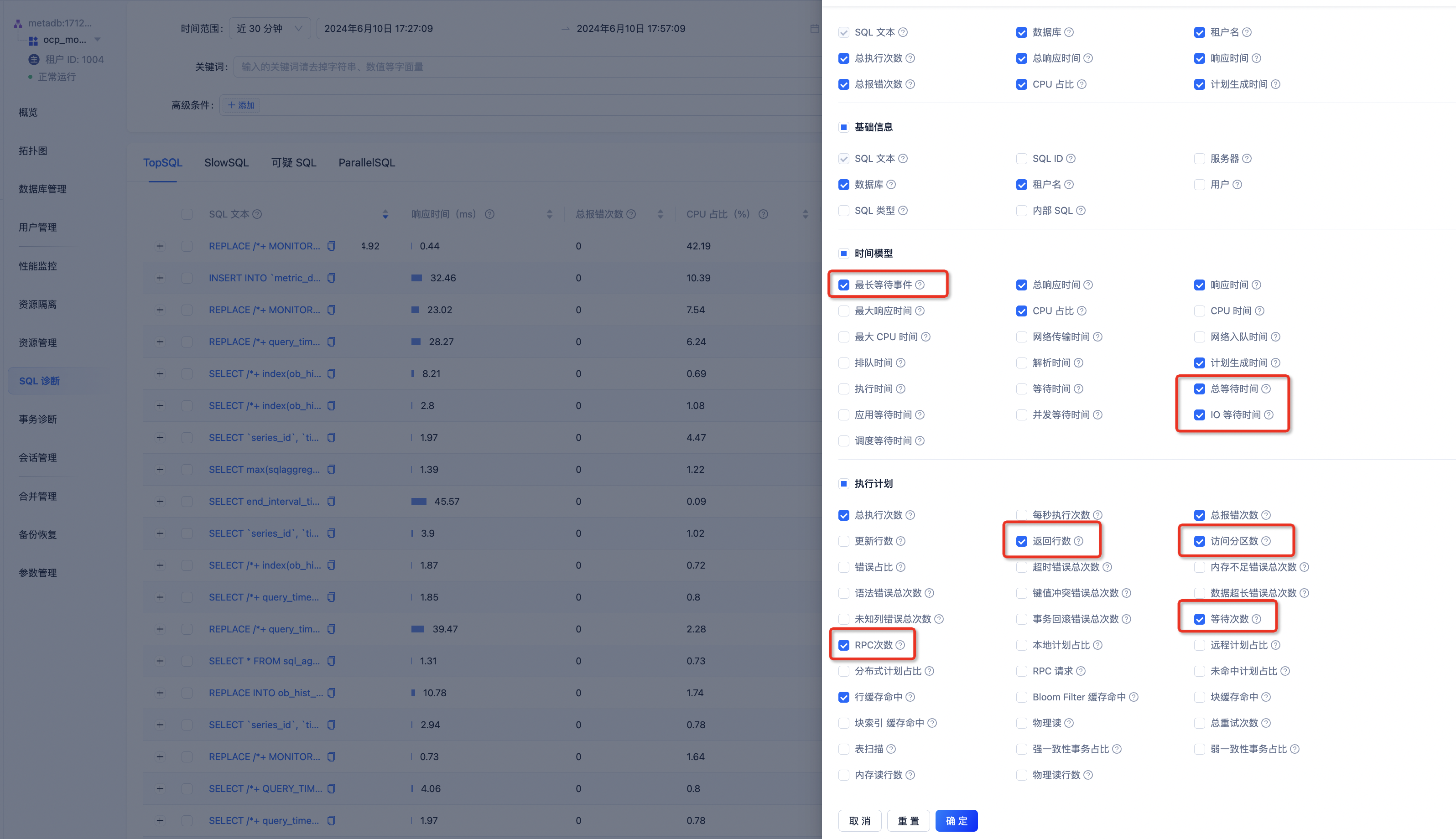Open 事务诊断 in the sidebar menu
This screenshot has width=1456, height=839.
[x=38, y=419]
